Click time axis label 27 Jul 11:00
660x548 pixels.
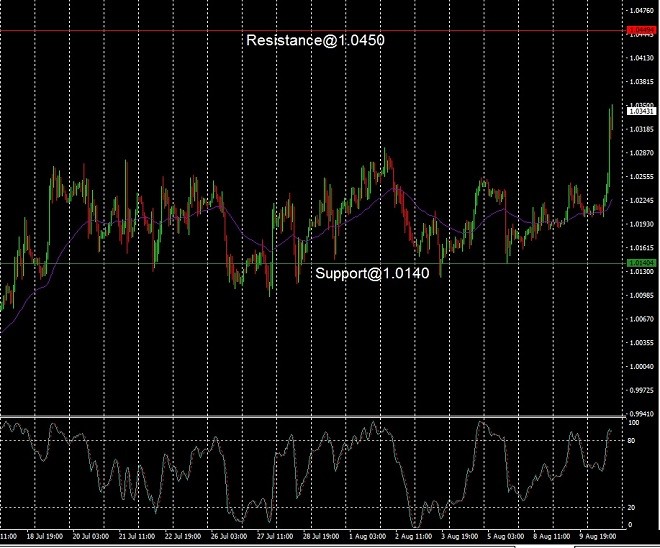275,537
